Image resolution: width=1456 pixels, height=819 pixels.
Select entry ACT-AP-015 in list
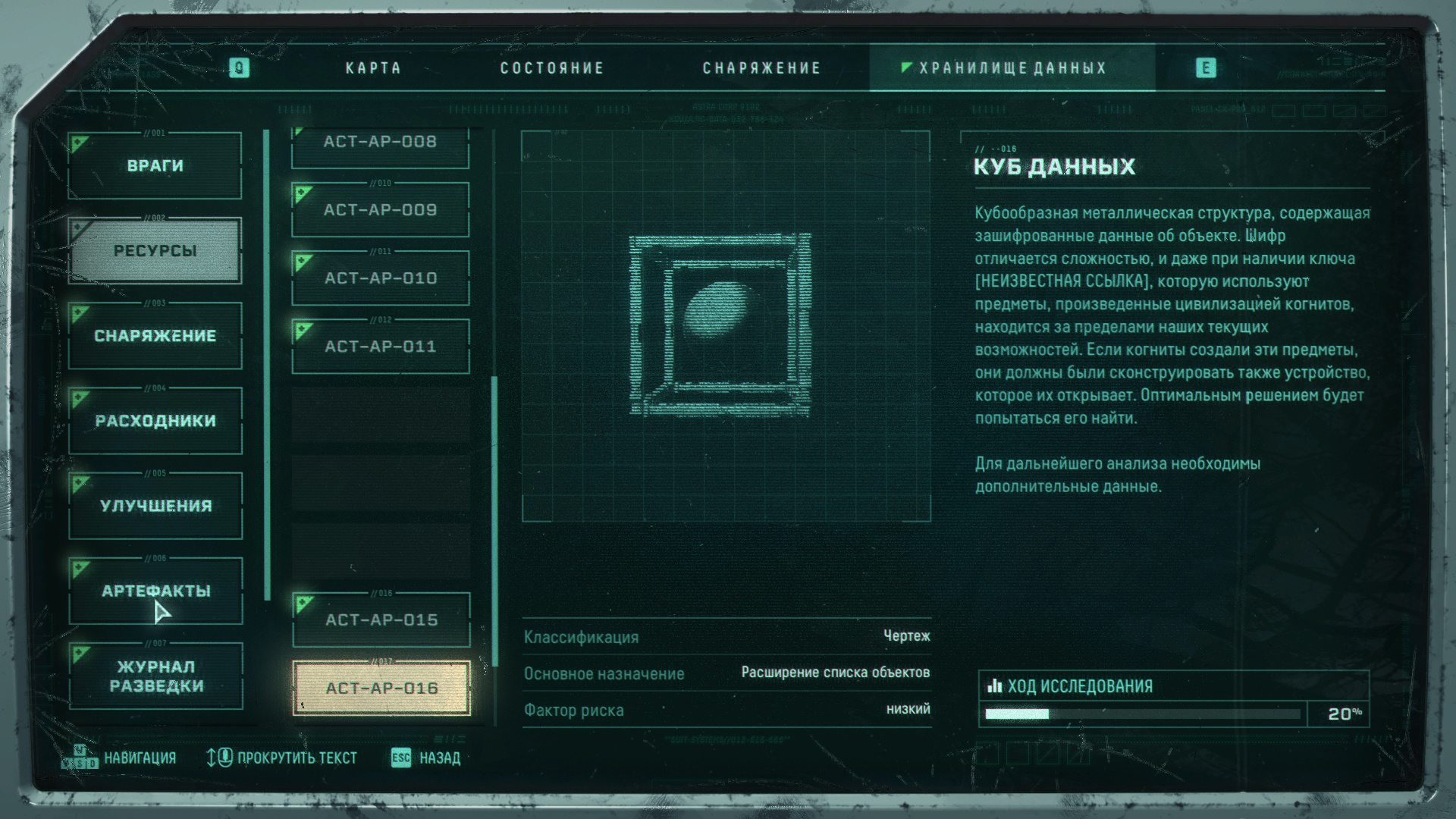381,620
